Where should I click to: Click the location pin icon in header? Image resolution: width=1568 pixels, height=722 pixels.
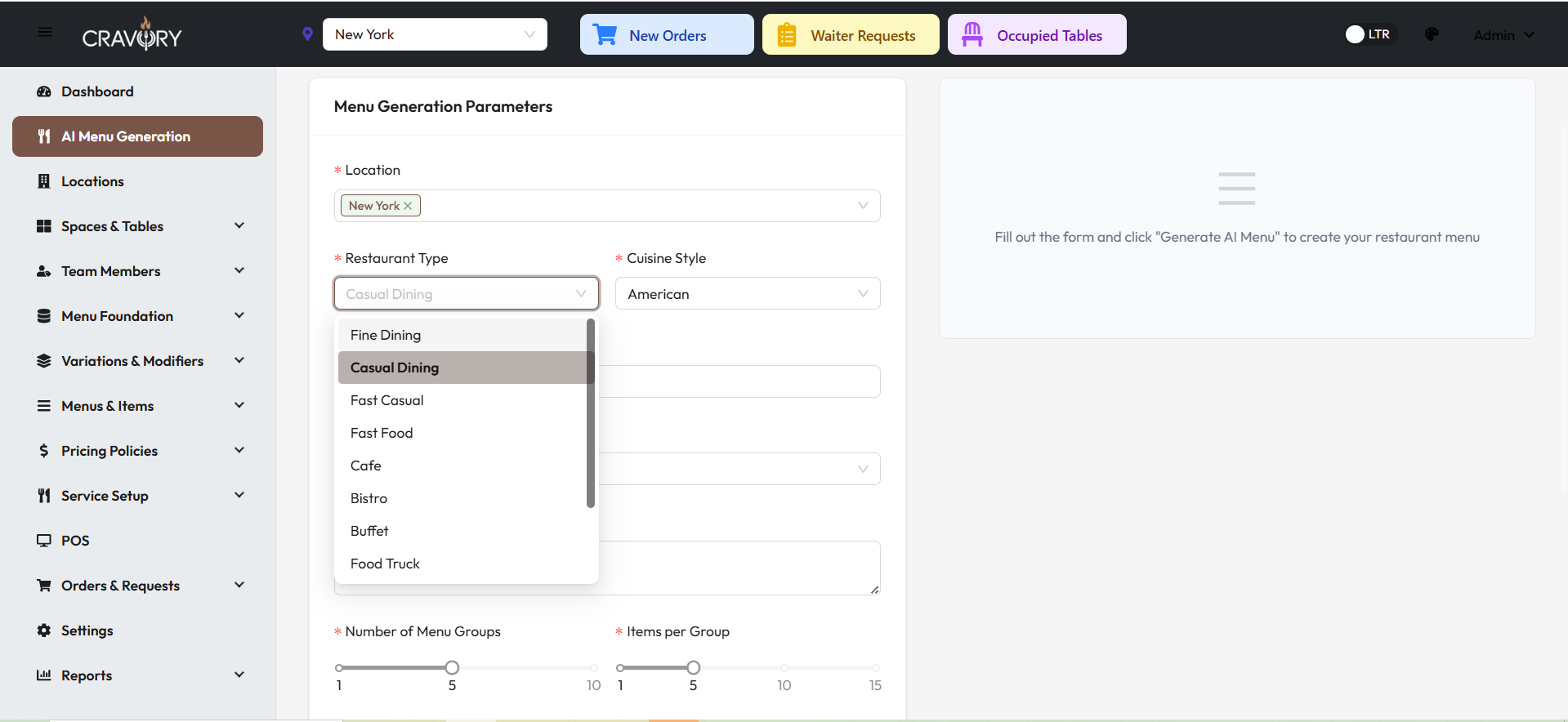[x=307, y=34]
